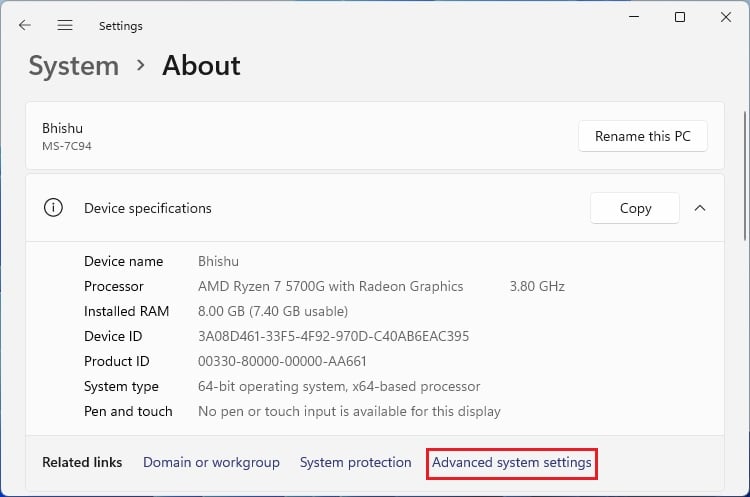Click the info icon beside Device specifications
This screenshot has width=750, height=497.
tap(53, 208)
